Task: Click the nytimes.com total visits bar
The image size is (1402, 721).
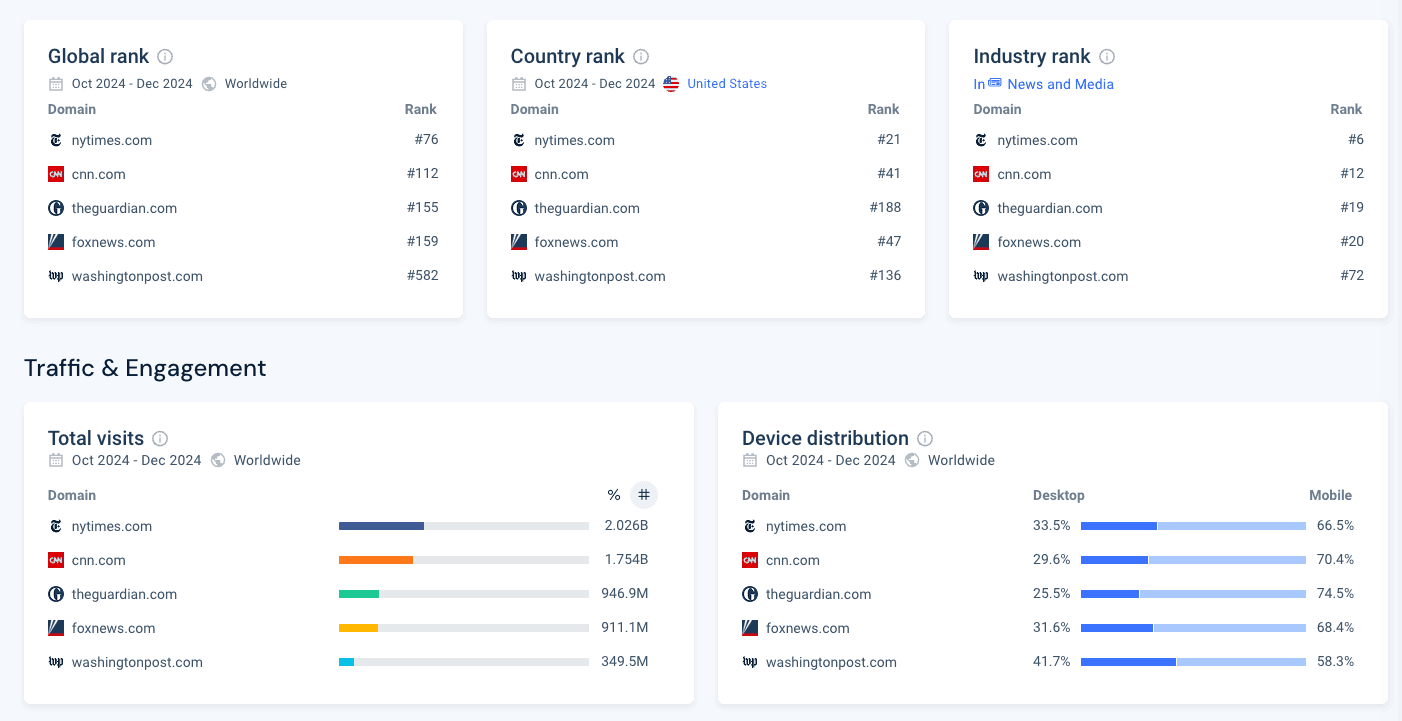Action: click(464, 526)
